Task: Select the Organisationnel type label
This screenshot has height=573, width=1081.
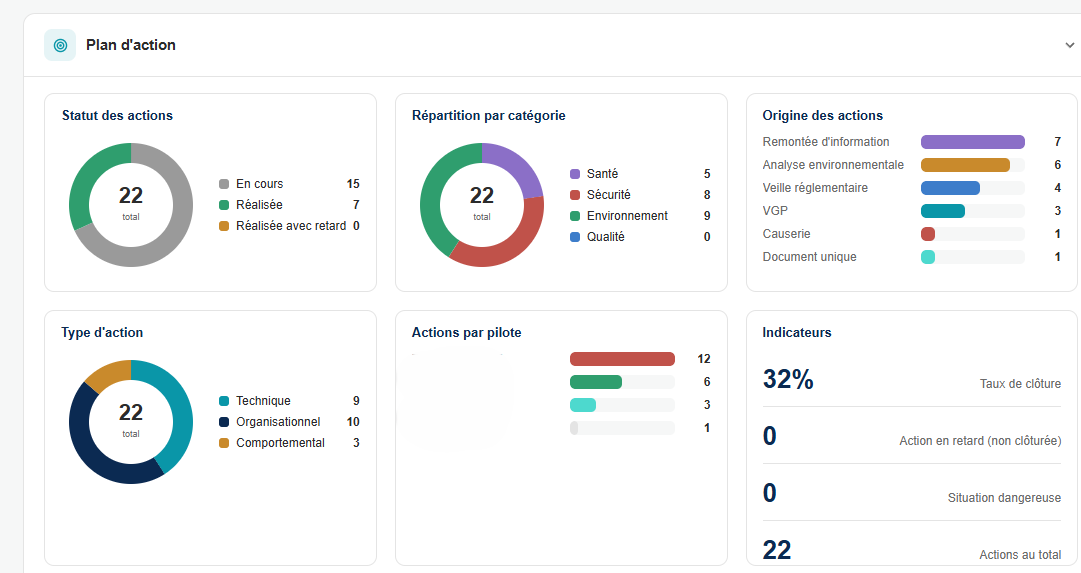Action: (x=278, y=422)
